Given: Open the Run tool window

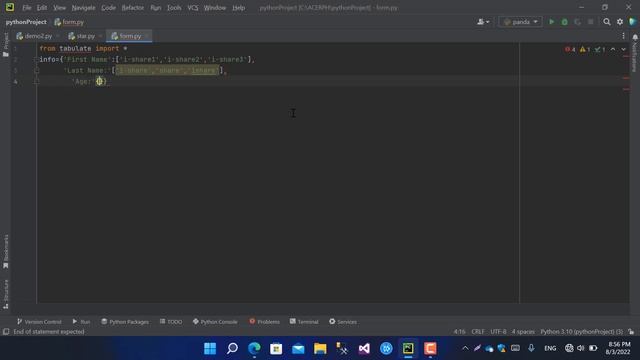Looking at the screenshot, I should 81,322.
